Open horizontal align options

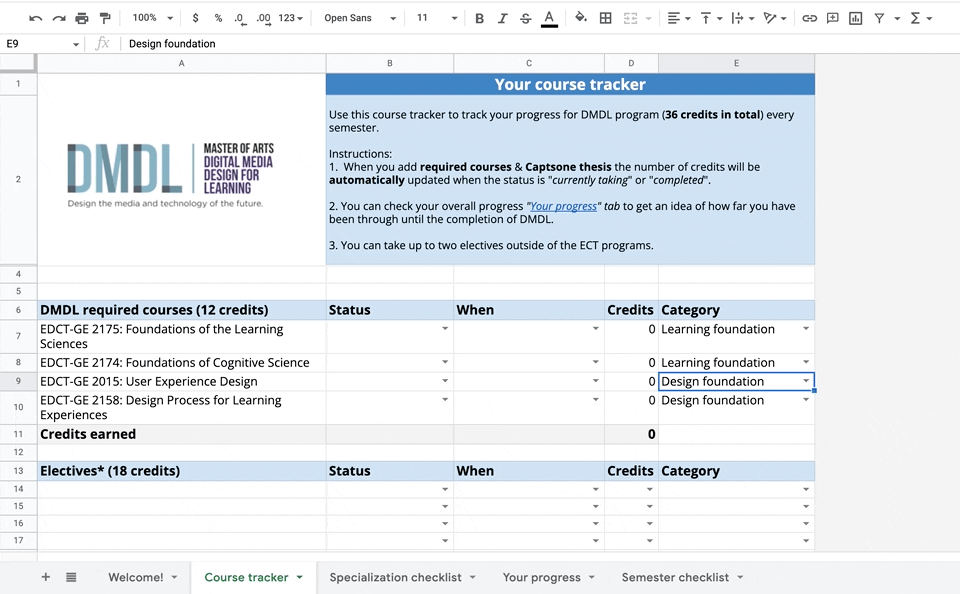(678, 18)
